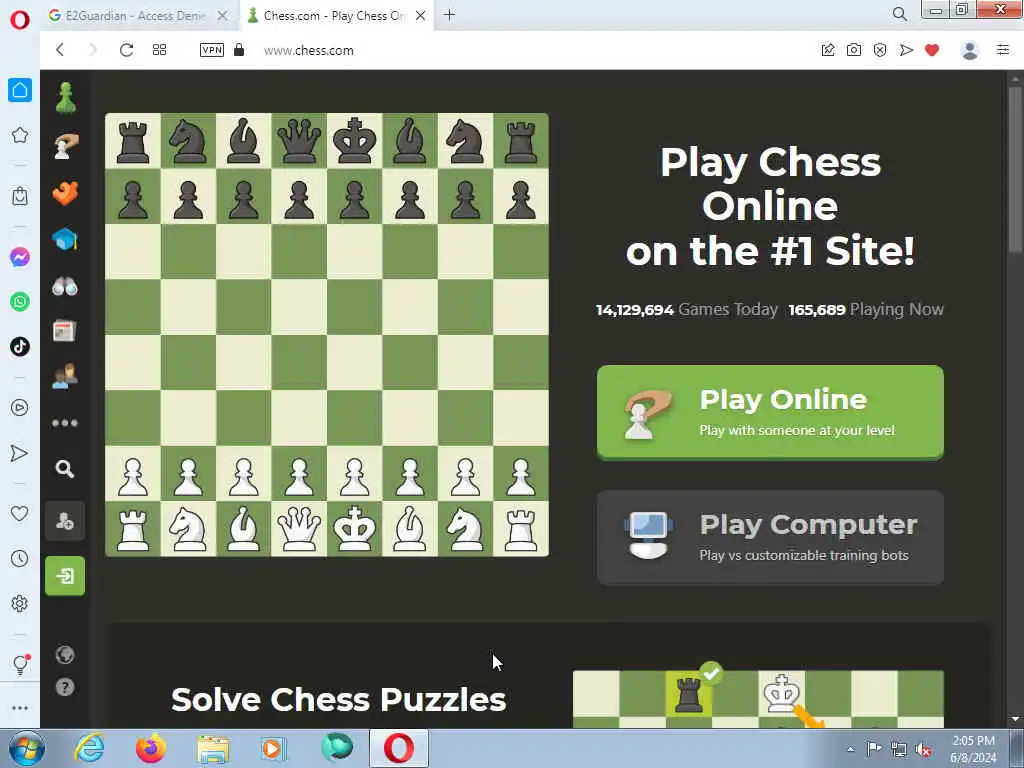The image size is (1024, 768).
Task: Open the profile avatar in toolbar
Action: [970, 50]
